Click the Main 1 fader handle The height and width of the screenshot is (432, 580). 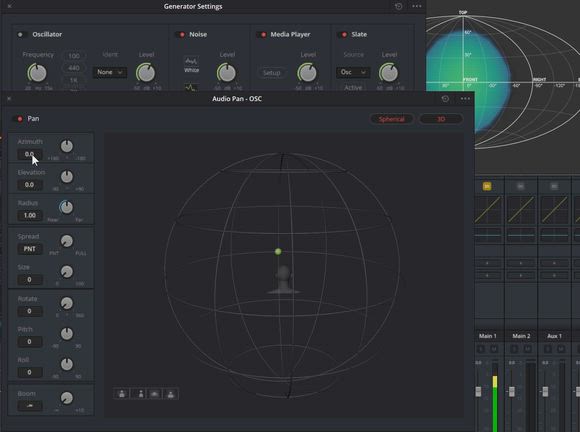478,392
